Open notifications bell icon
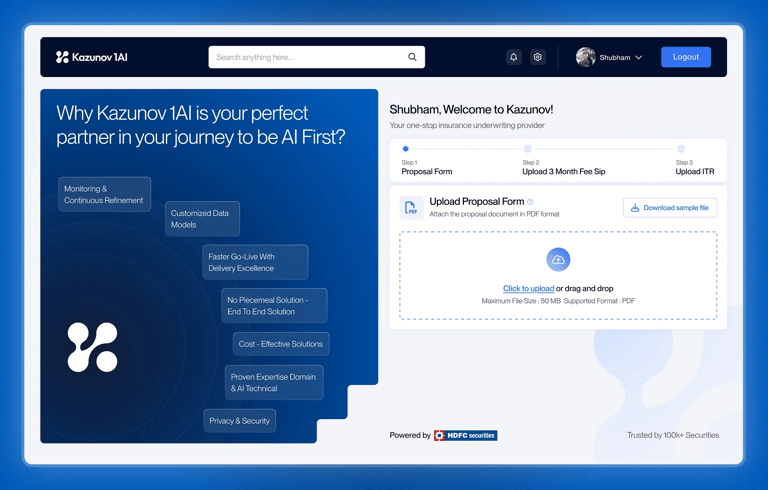Viewport: 768px width, 490px height. (513, 57)
